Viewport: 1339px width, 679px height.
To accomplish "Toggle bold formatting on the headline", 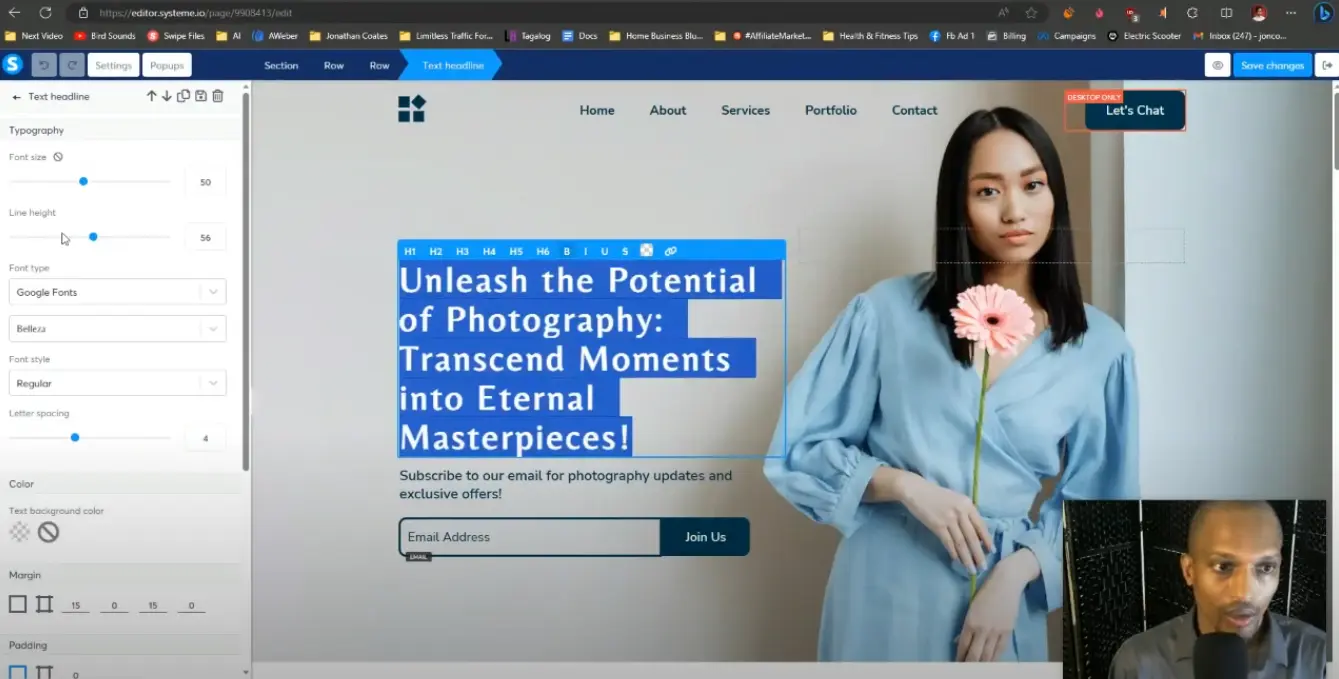I will [567, 251].
